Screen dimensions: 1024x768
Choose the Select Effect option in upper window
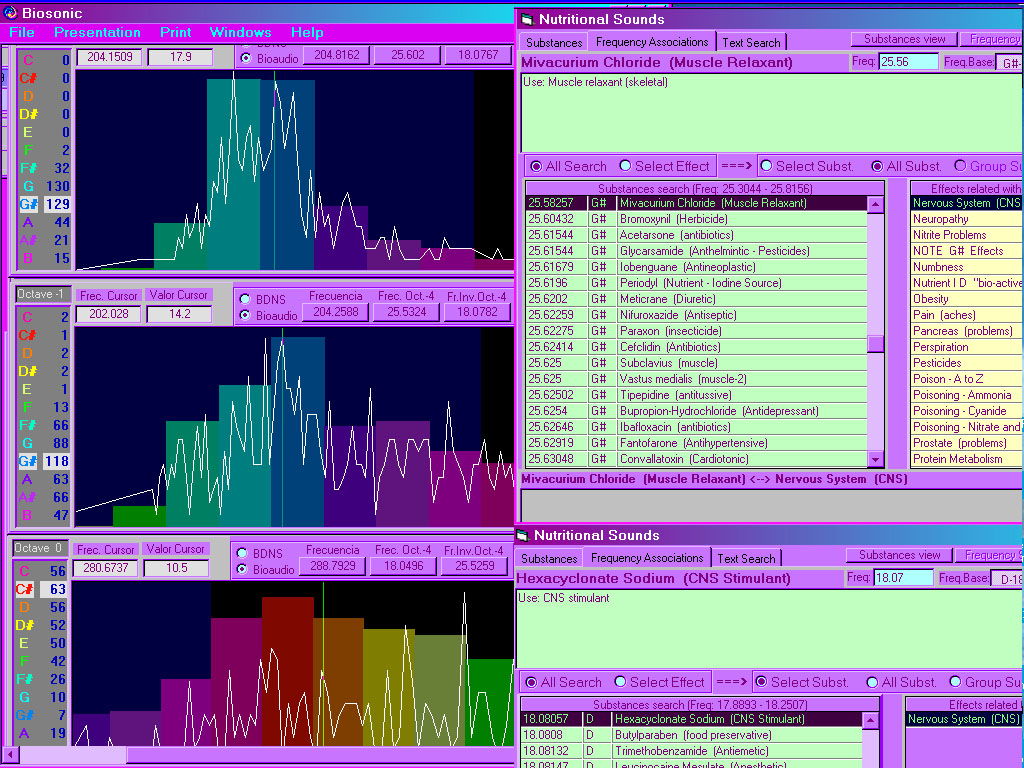coord(626,166)
